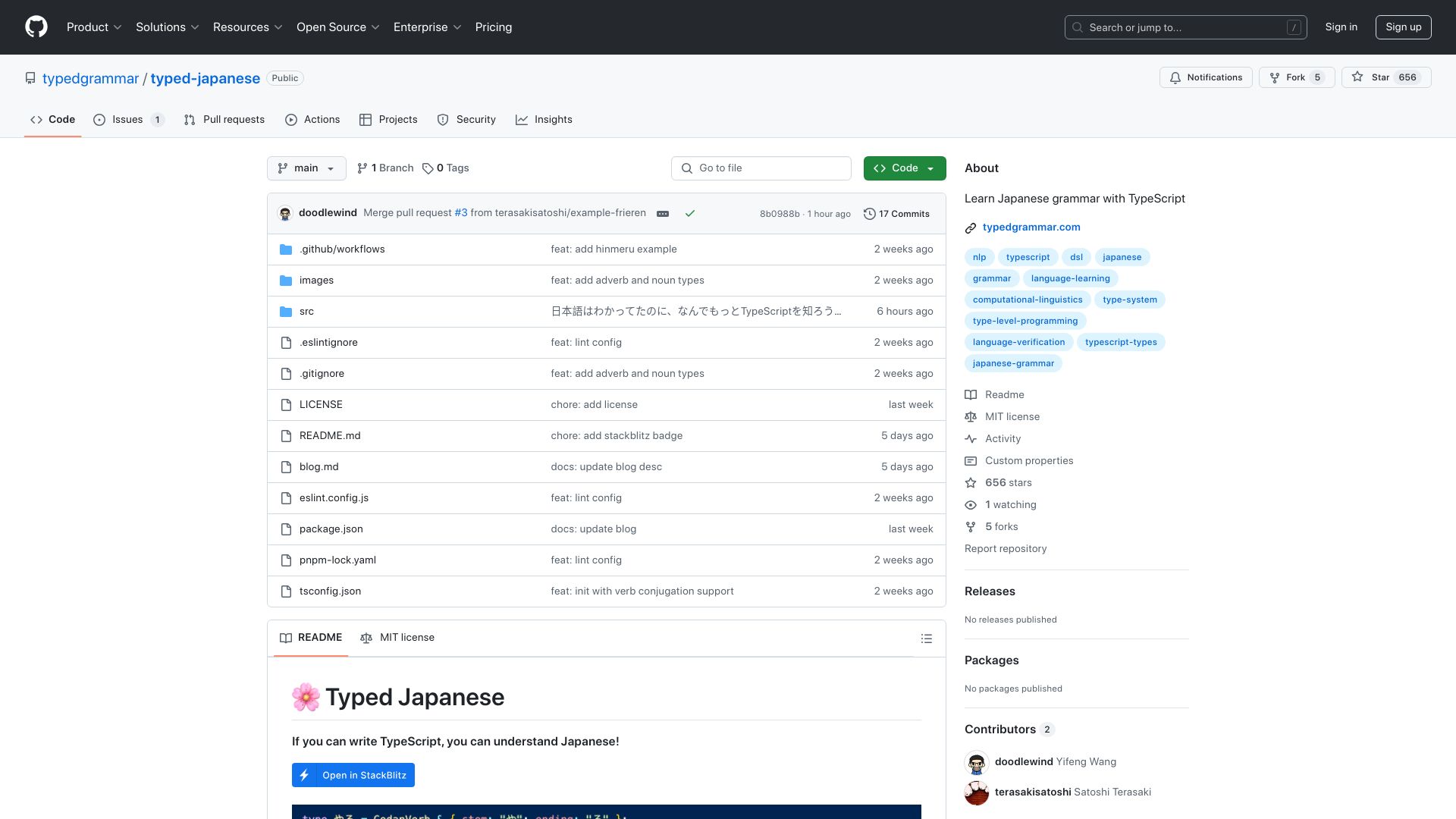1456x819 pixels.
Task: Expand the Product menu
Action: (94, 27)
